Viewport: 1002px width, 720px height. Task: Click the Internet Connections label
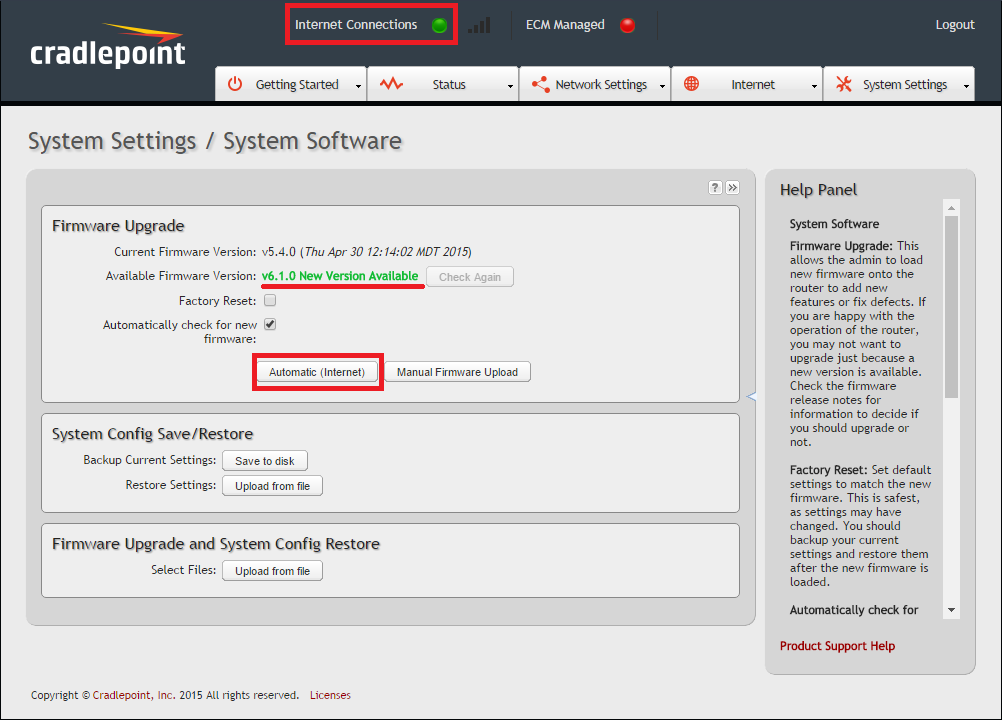click(x=356, y=25)
